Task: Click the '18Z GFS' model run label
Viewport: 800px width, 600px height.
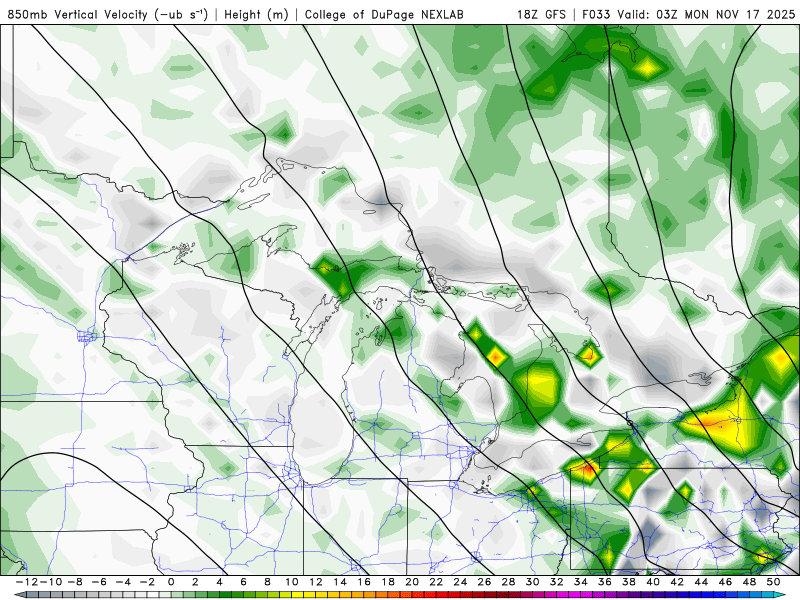Action: point(541,14)
